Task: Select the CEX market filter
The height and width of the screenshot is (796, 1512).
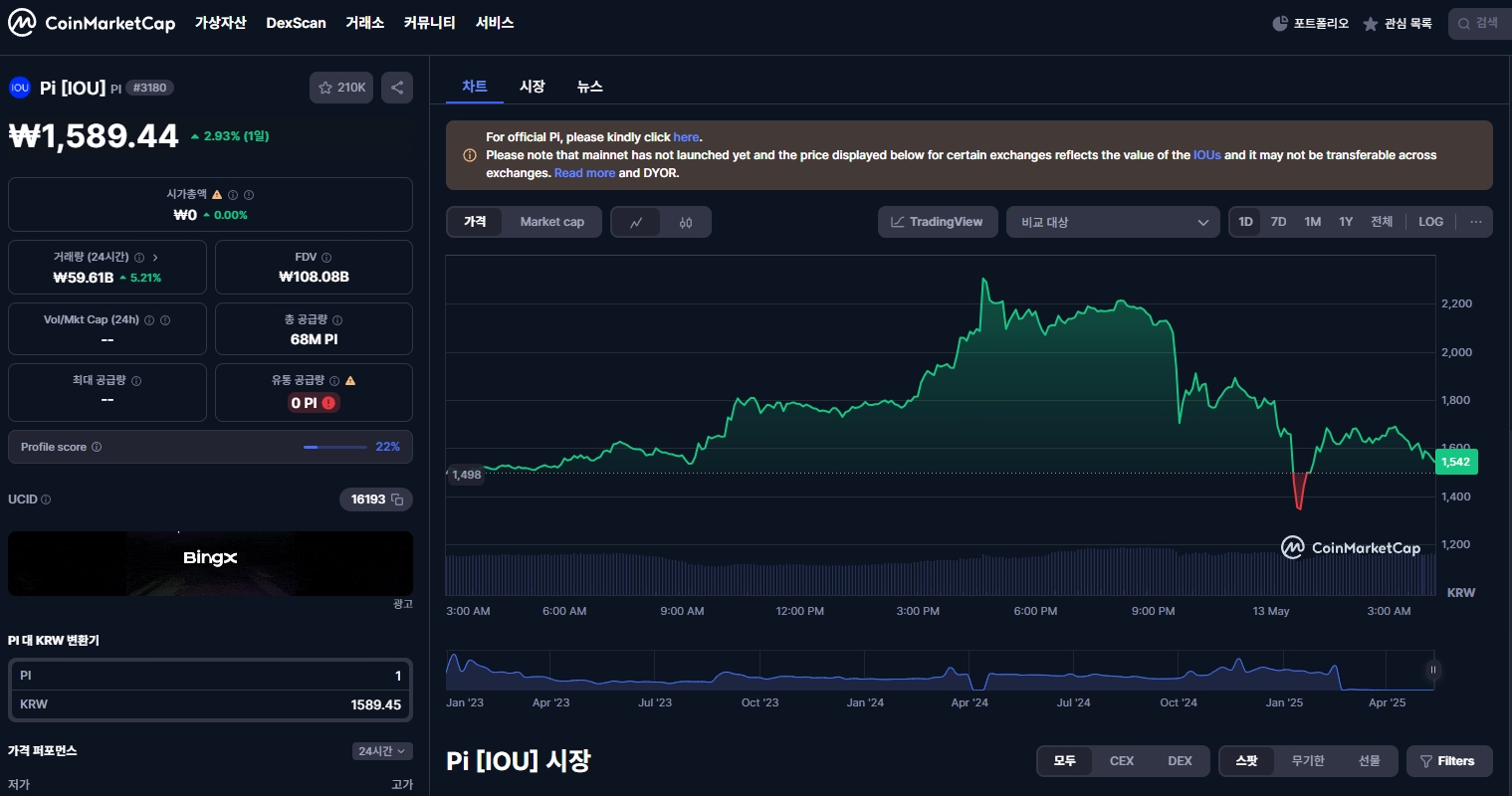Action: coord(1122,761)
